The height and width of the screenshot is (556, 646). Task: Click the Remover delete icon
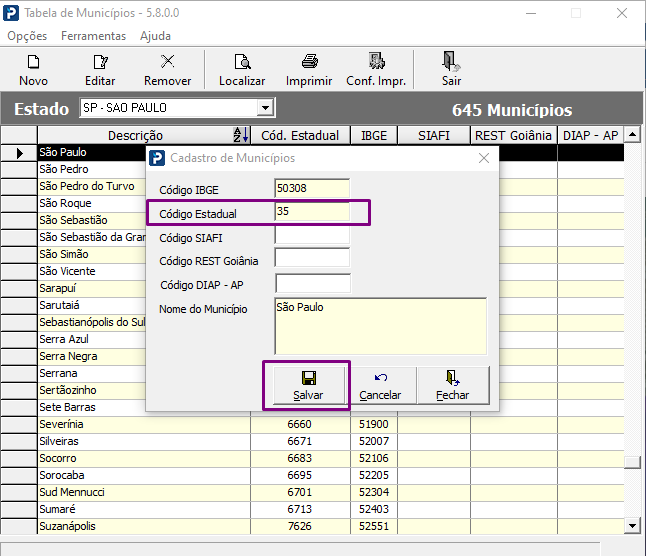[x=167, y=61]
